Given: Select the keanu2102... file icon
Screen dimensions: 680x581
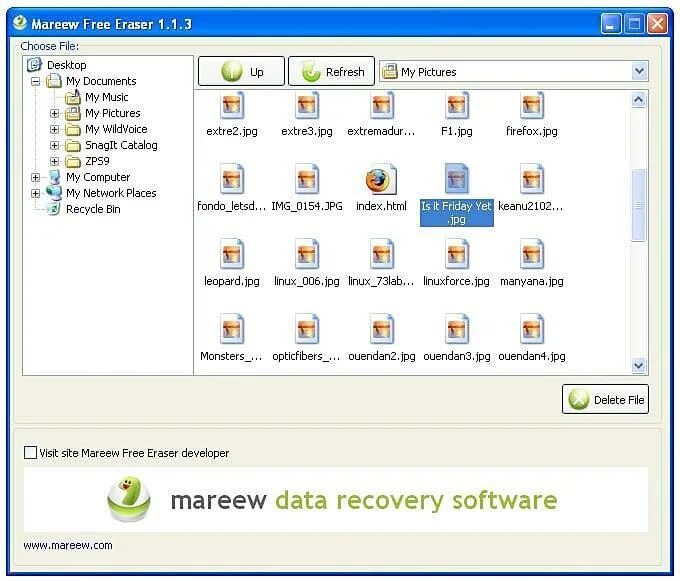Looking at the screenshot, I should [532, 179].
